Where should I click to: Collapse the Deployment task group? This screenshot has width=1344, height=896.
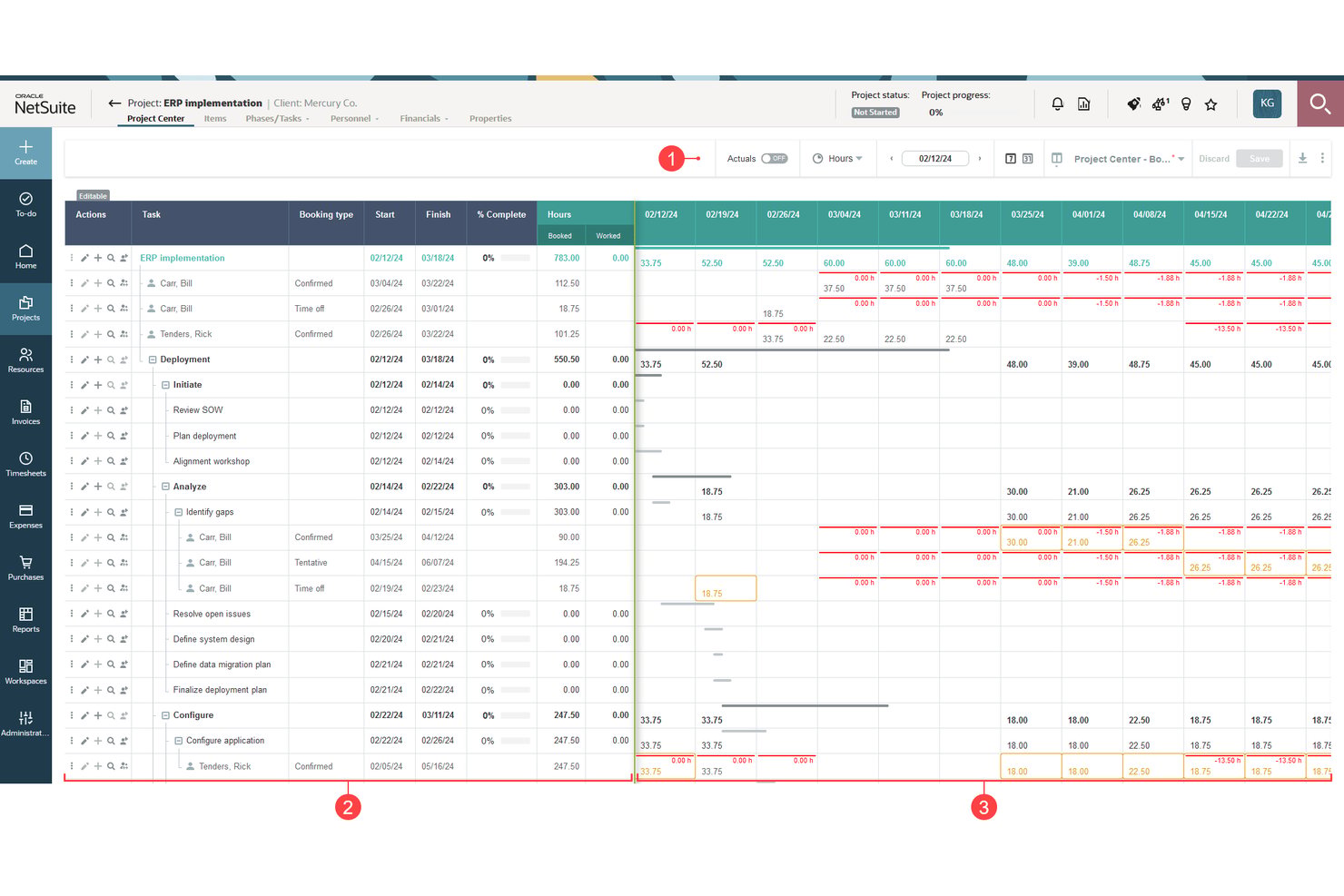(x=153, y=359)
